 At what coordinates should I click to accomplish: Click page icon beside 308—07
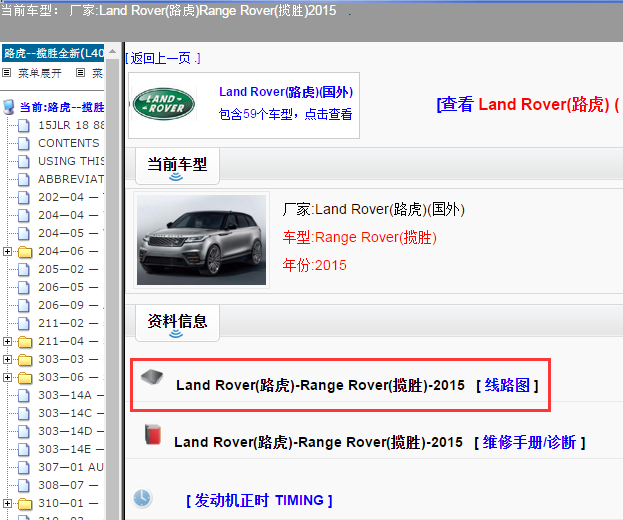click(x=24, y=485)
